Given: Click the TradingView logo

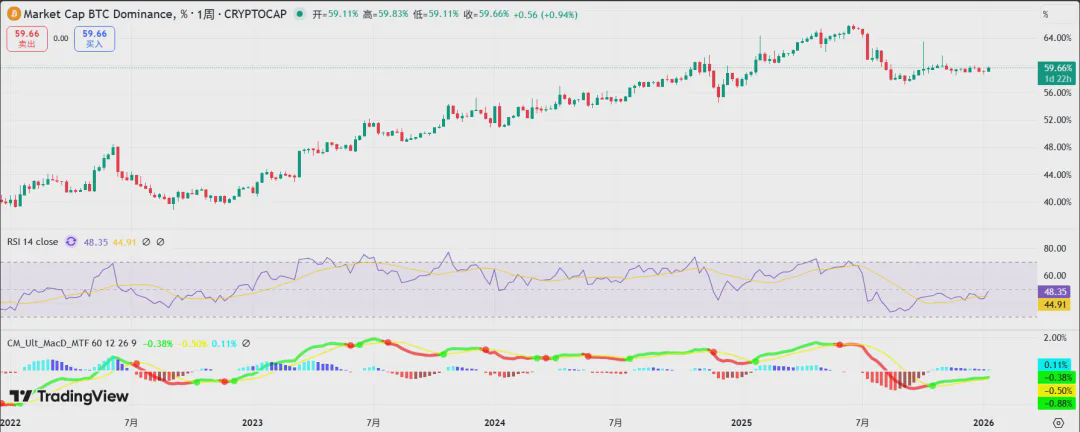Looking at the screenshot, I should point(69,397).
